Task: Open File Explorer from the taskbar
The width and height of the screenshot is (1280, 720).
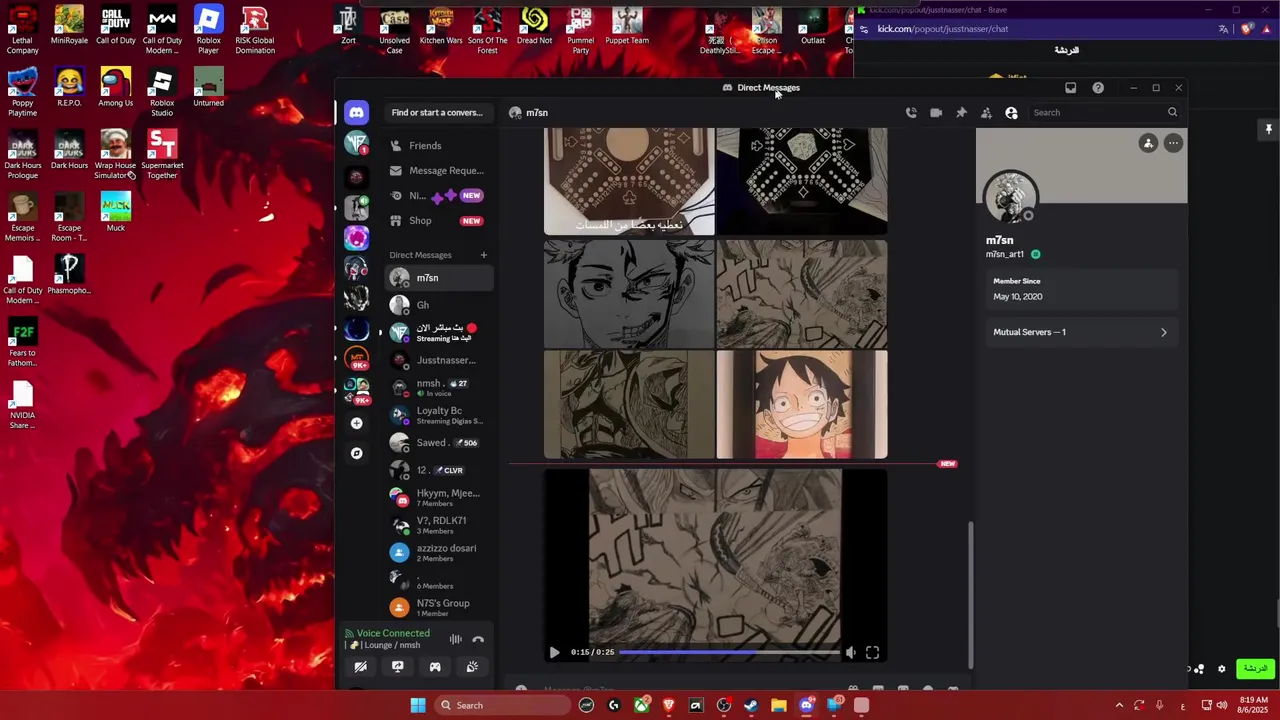Action: click(778, 705)
